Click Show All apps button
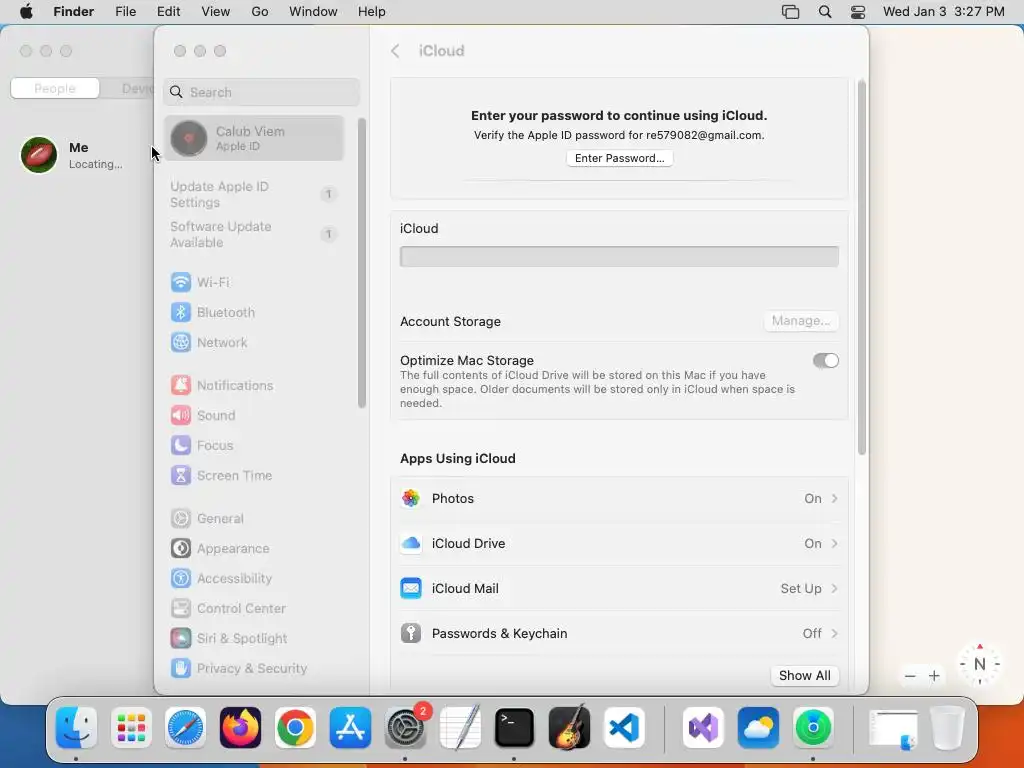Viewport: 1024px width, 768px height. click(805, 675)
